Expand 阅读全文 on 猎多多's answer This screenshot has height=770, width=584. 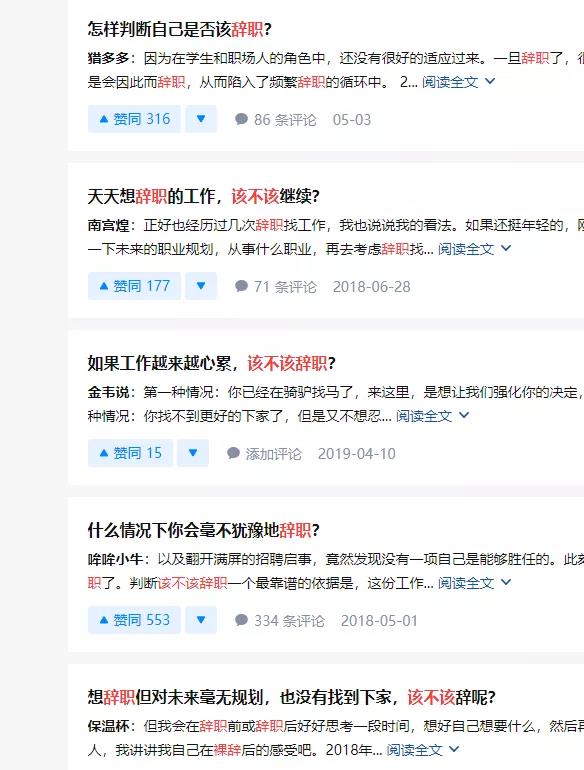coord(458,82)
